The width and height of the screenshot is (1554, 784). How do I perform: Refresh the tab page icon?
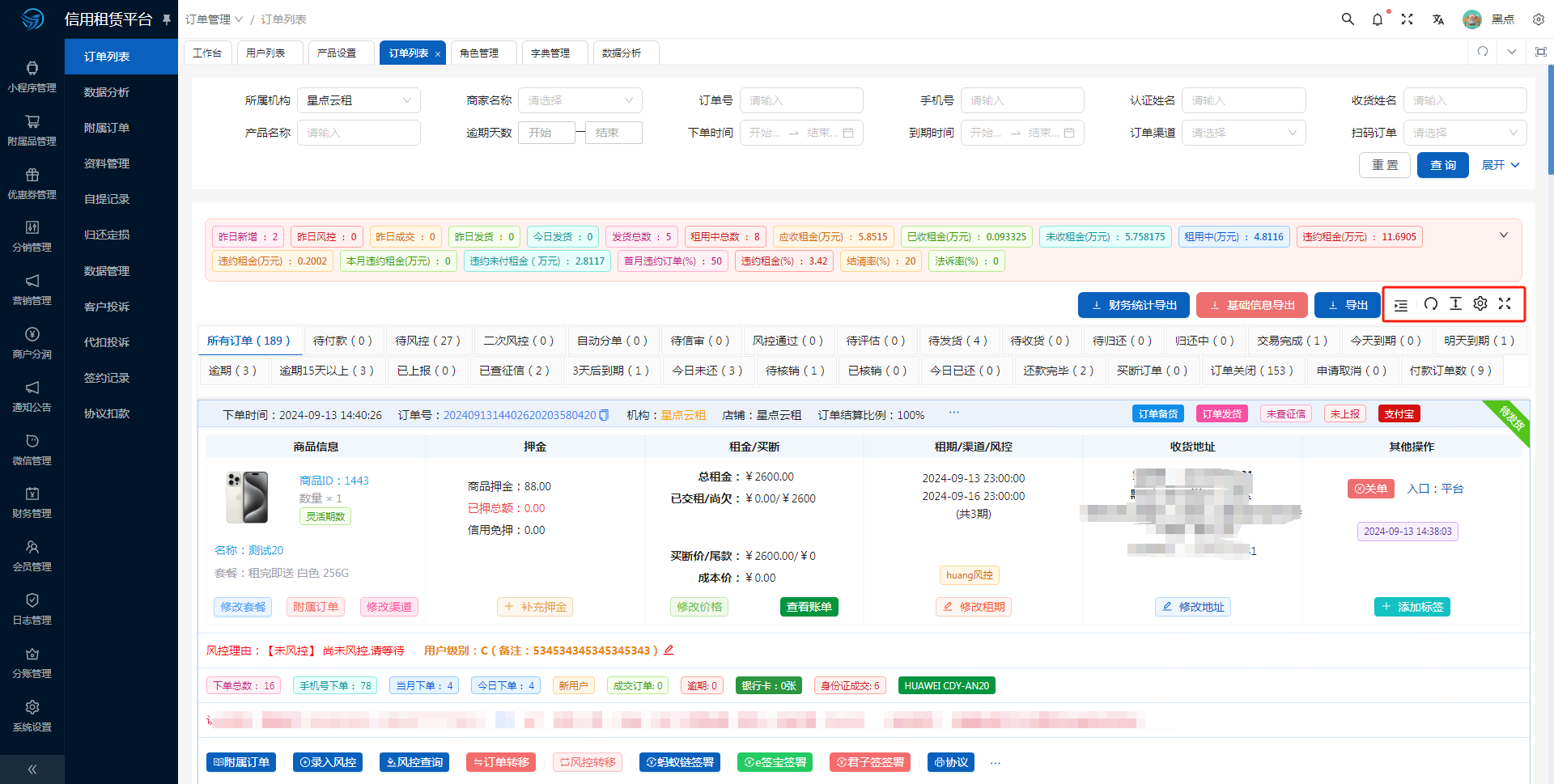click(x=1483, y=52)
